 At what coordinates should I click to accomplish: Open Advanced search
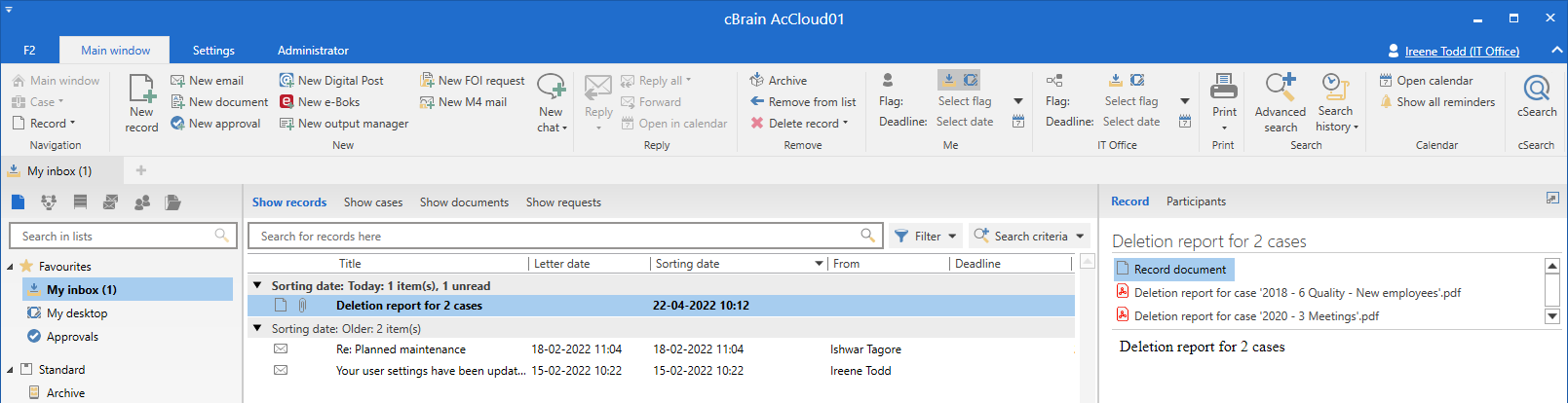(x=1280, y=90)
